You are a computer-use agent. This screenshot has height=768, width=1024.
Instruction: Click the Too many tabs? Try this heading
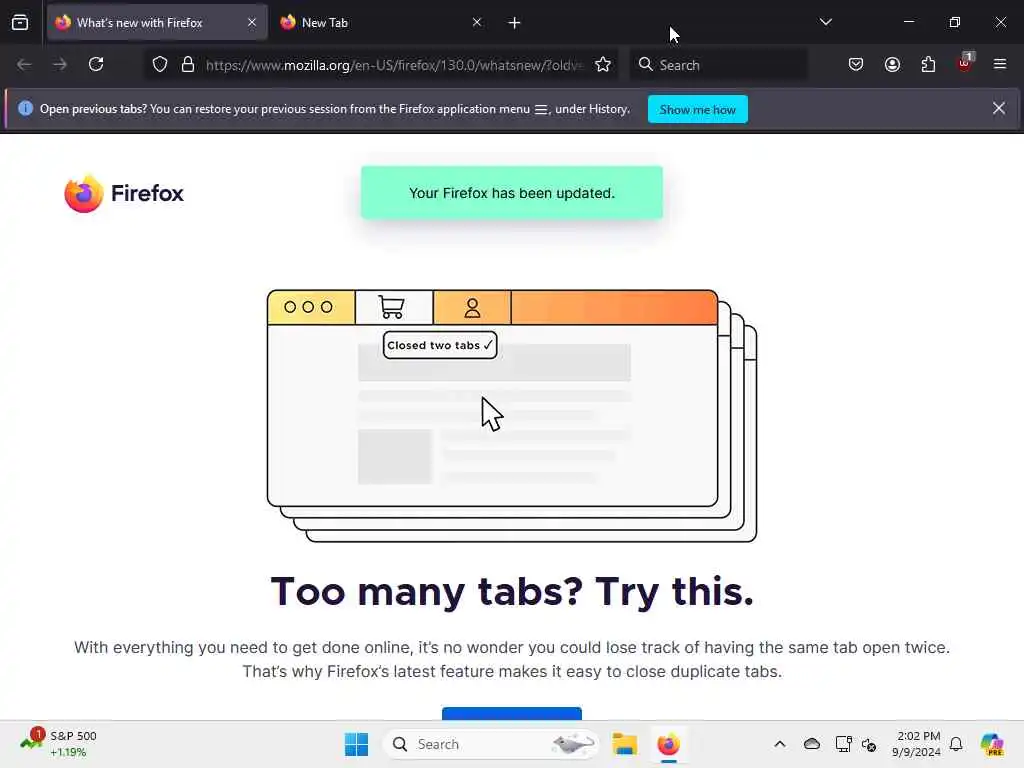point(512,592)
